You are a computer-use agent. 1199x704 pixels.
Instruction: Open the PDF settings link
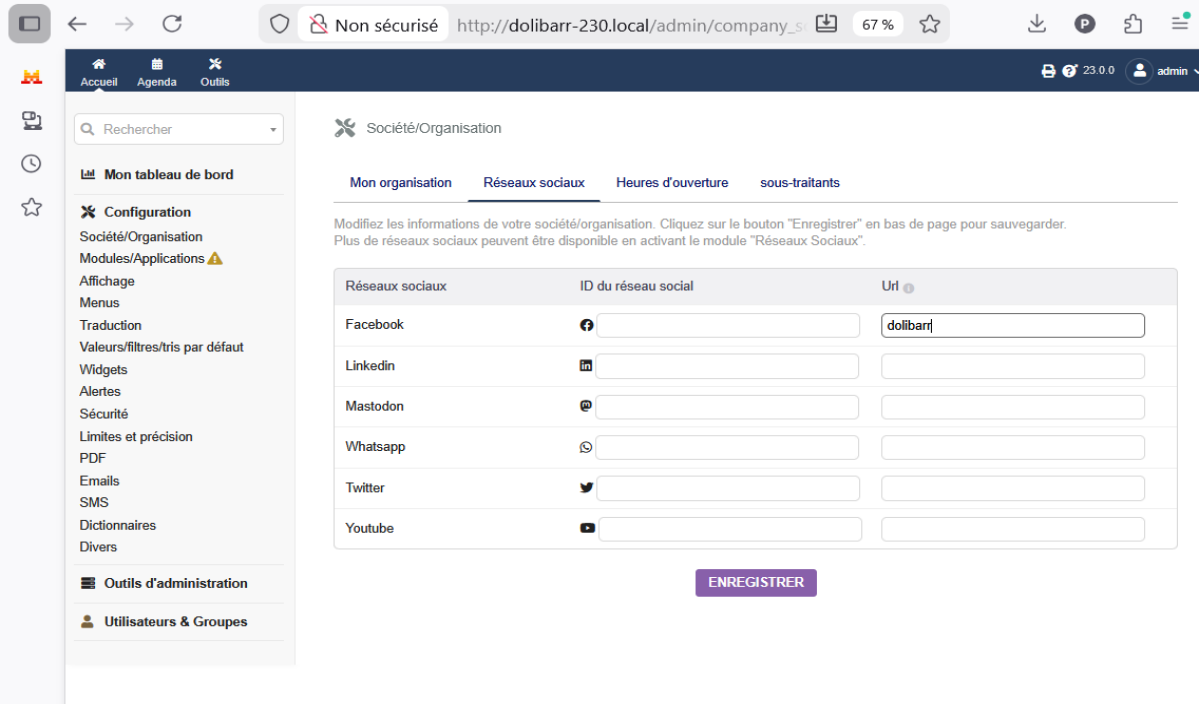pyautogui.click(x=93, y=458)
